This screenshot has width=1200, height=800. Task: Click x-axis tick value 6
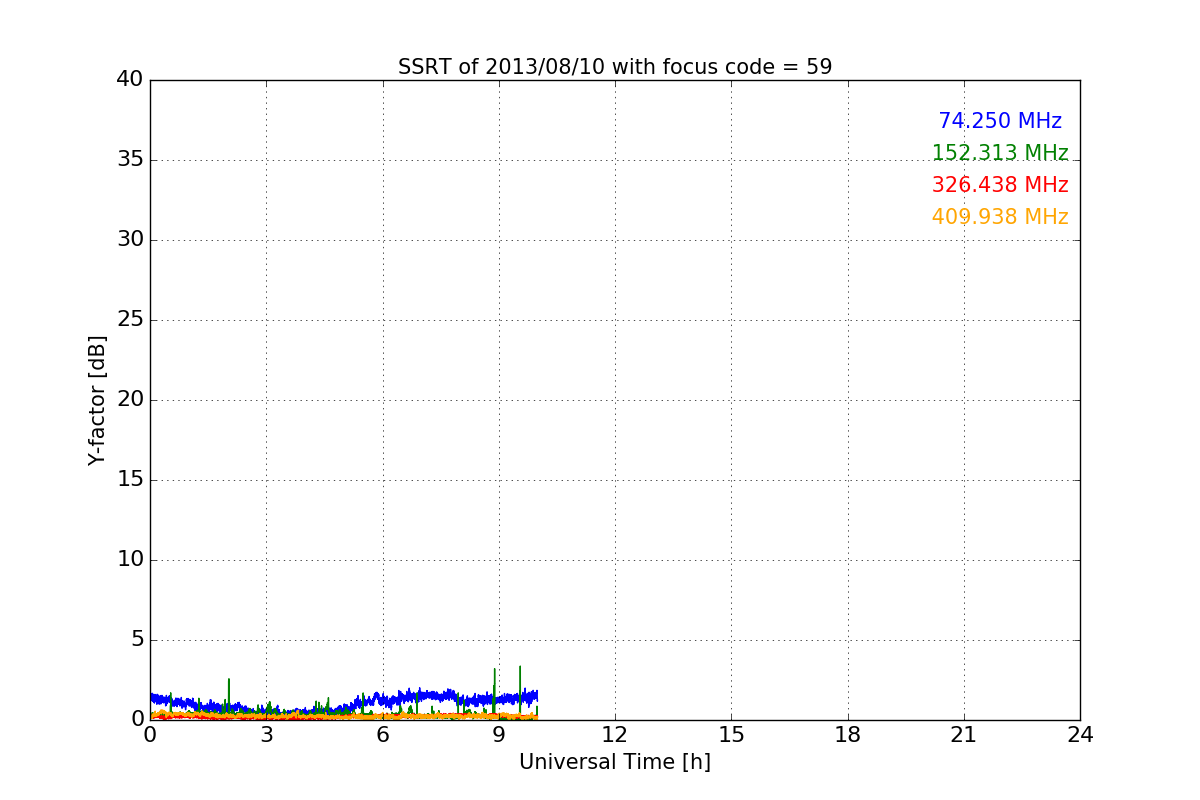(382, 735)
